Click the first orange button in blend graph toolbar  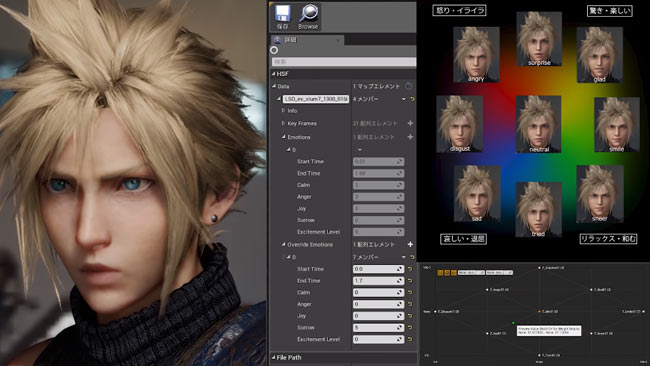(440, 272)
